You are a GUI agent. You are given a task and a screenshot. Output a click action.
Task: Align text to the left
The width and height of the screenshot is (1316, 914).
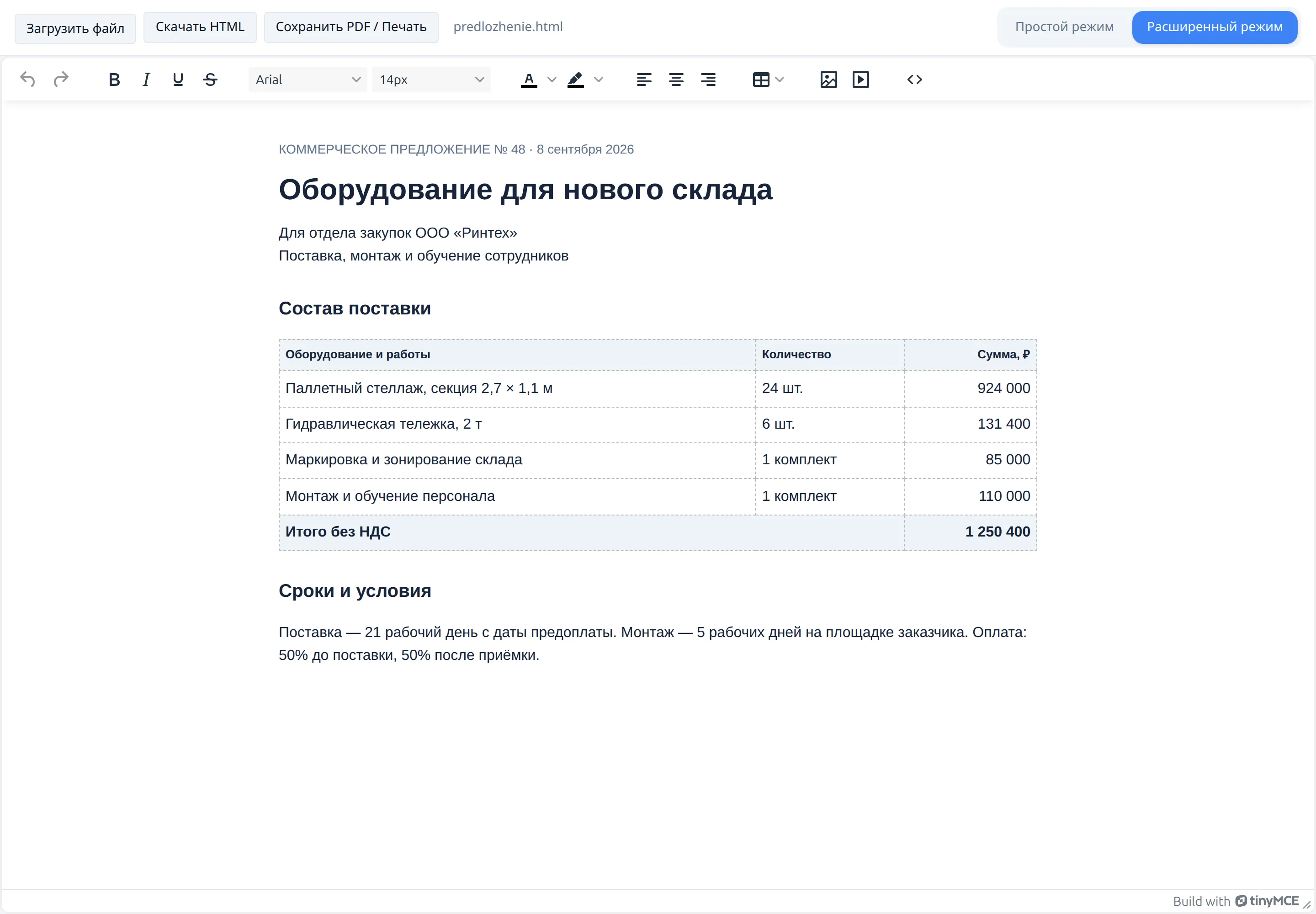coord(644,80)
